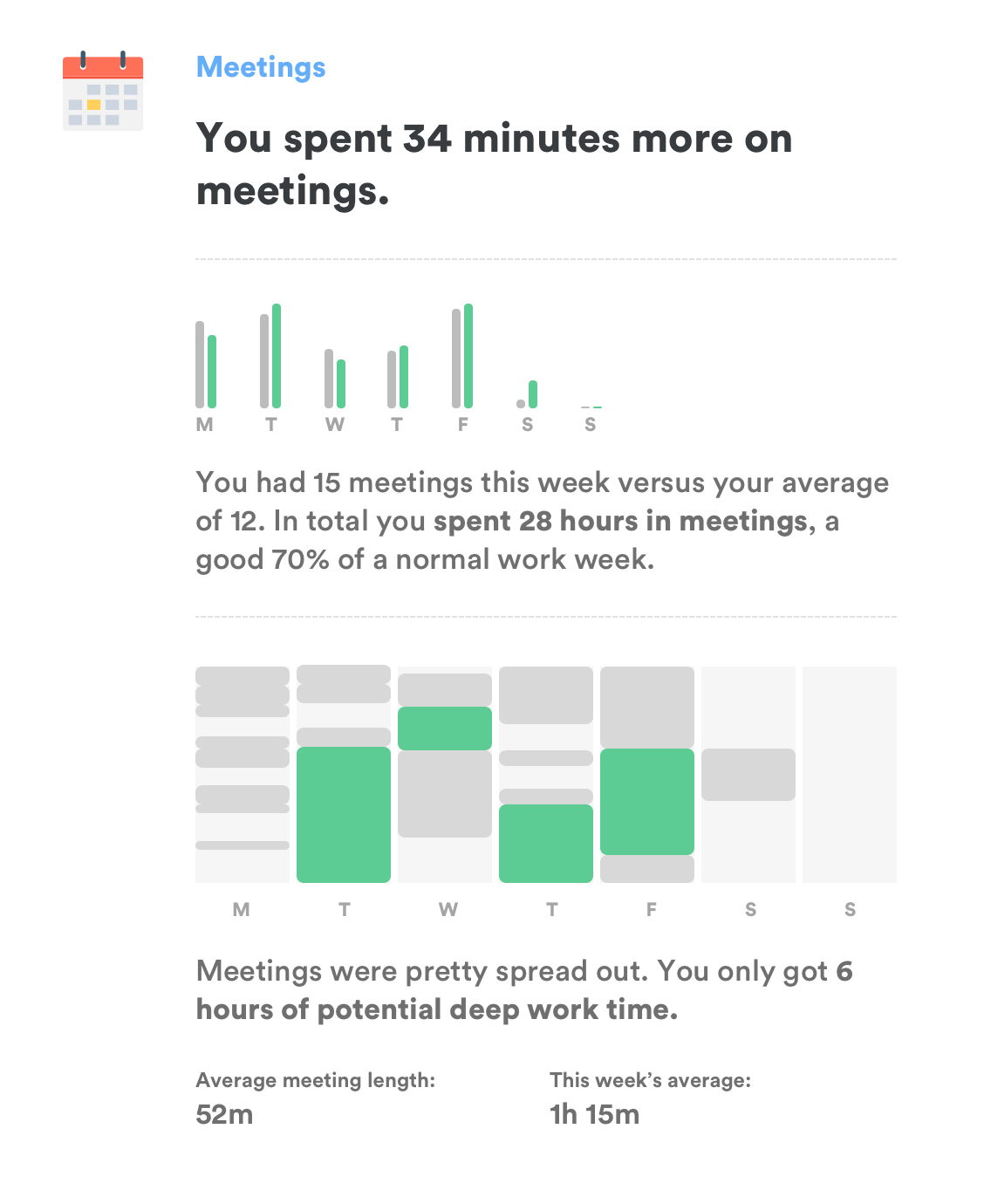Image resolution: width=984 pixels, height=1204 pixels.
Task: Click the "spent 28 hours in meetings" text
Action: tap(620, 521)
